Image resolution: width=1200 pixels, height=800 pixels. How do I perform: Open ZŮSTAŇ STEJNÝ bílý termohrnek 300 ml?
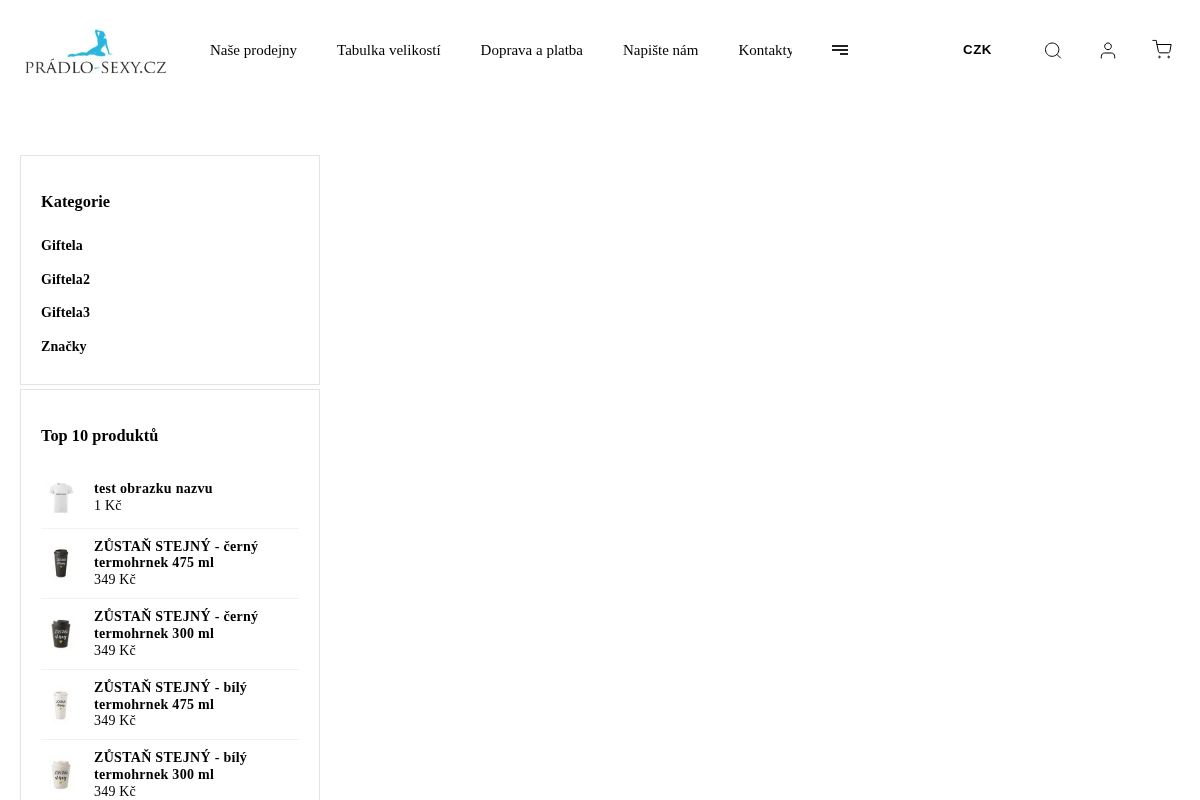tap(170, 766)
